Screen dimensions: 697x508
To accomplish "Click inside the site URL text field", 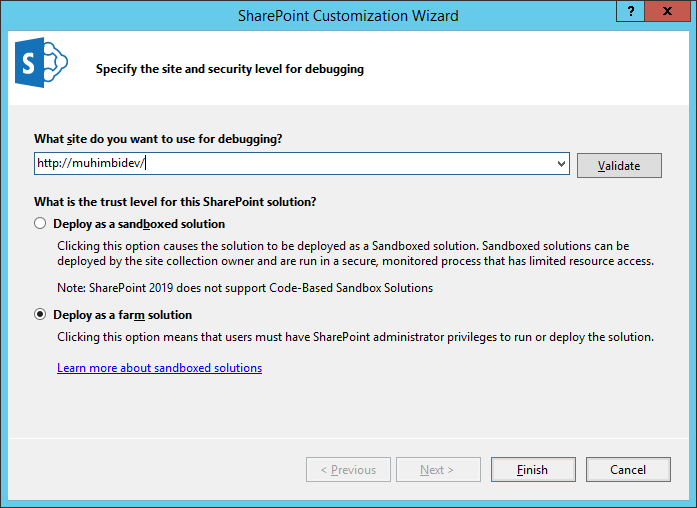I will (294, 164).
